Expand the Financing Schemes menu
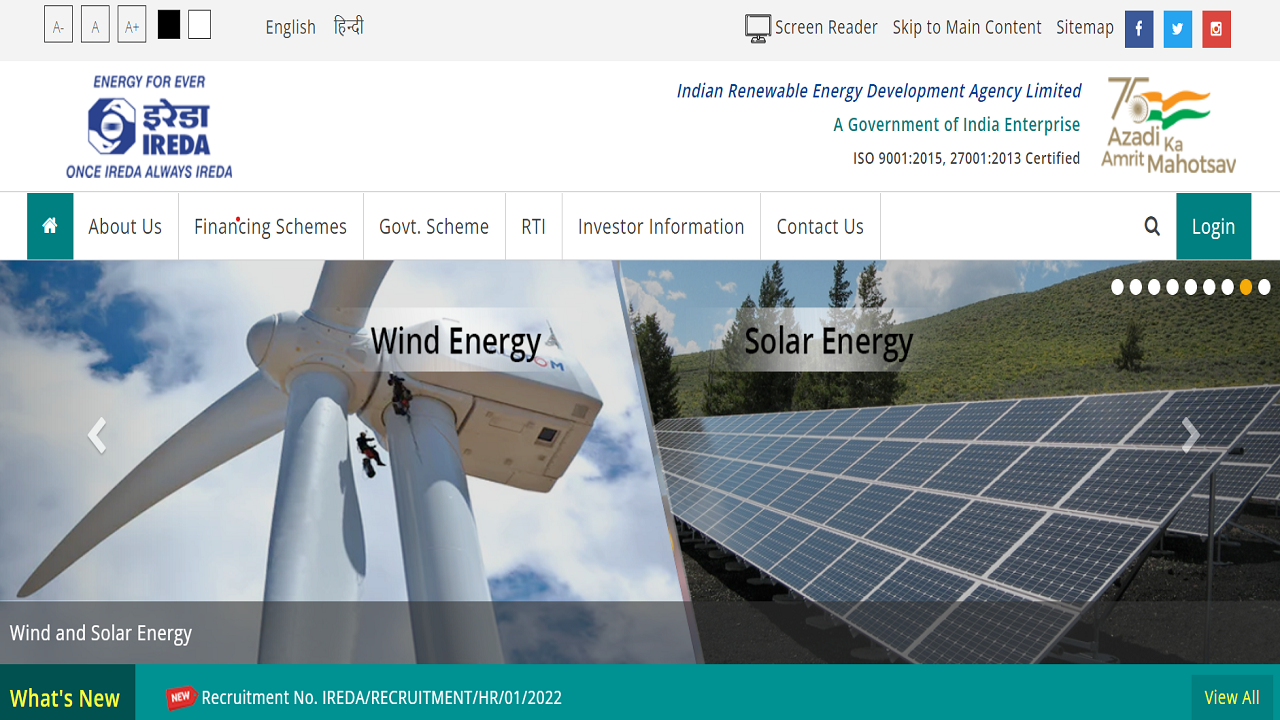Screen dimensions: 1280x720 click(x=270, y=227)
